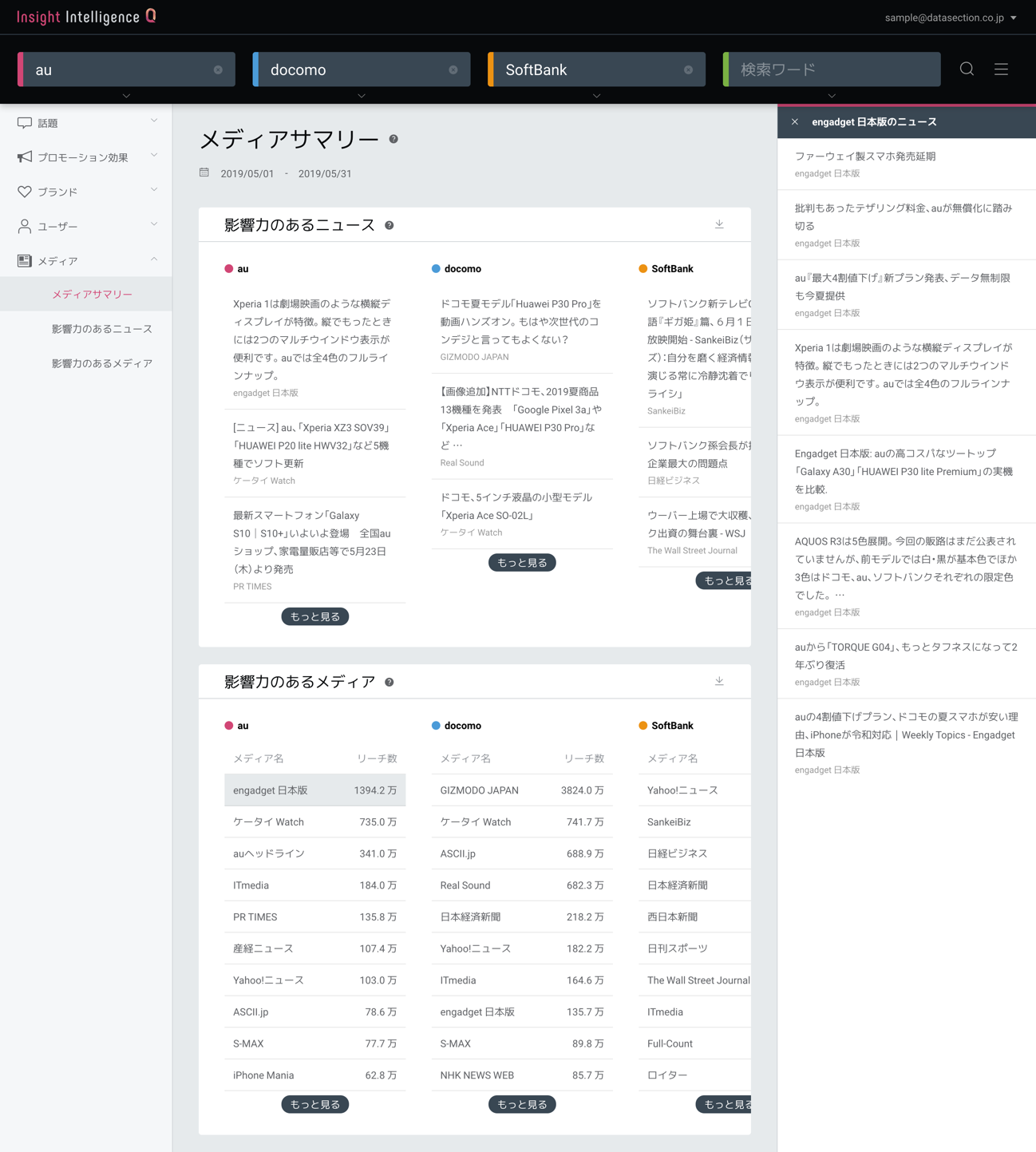Download the 影響力のあるメディア section

719,681
